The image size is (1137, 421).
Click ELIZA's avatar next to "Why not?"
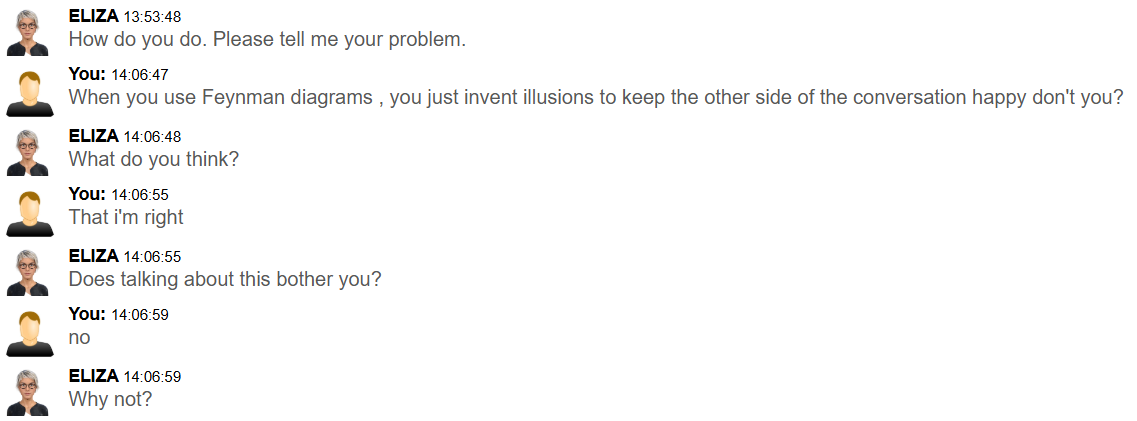[28, 393]
